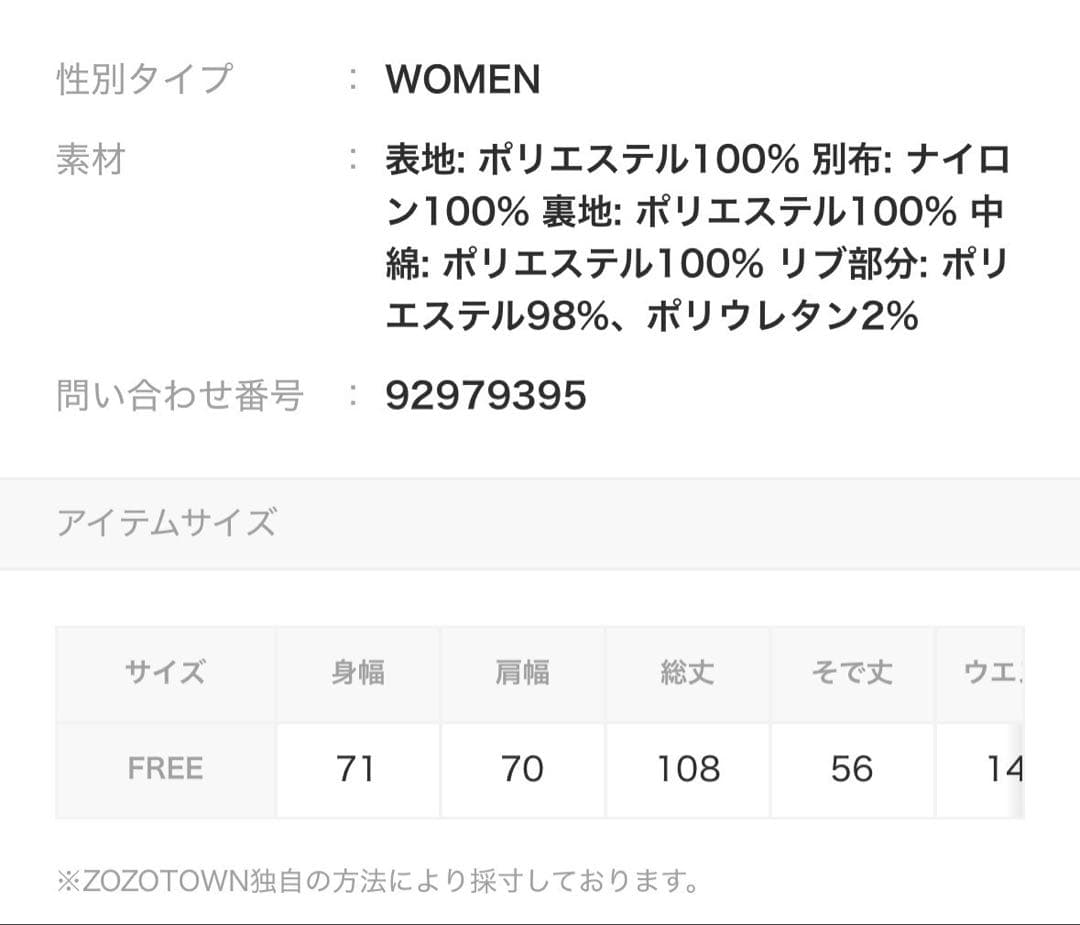Select the 総丈 column header

(687, 672)
